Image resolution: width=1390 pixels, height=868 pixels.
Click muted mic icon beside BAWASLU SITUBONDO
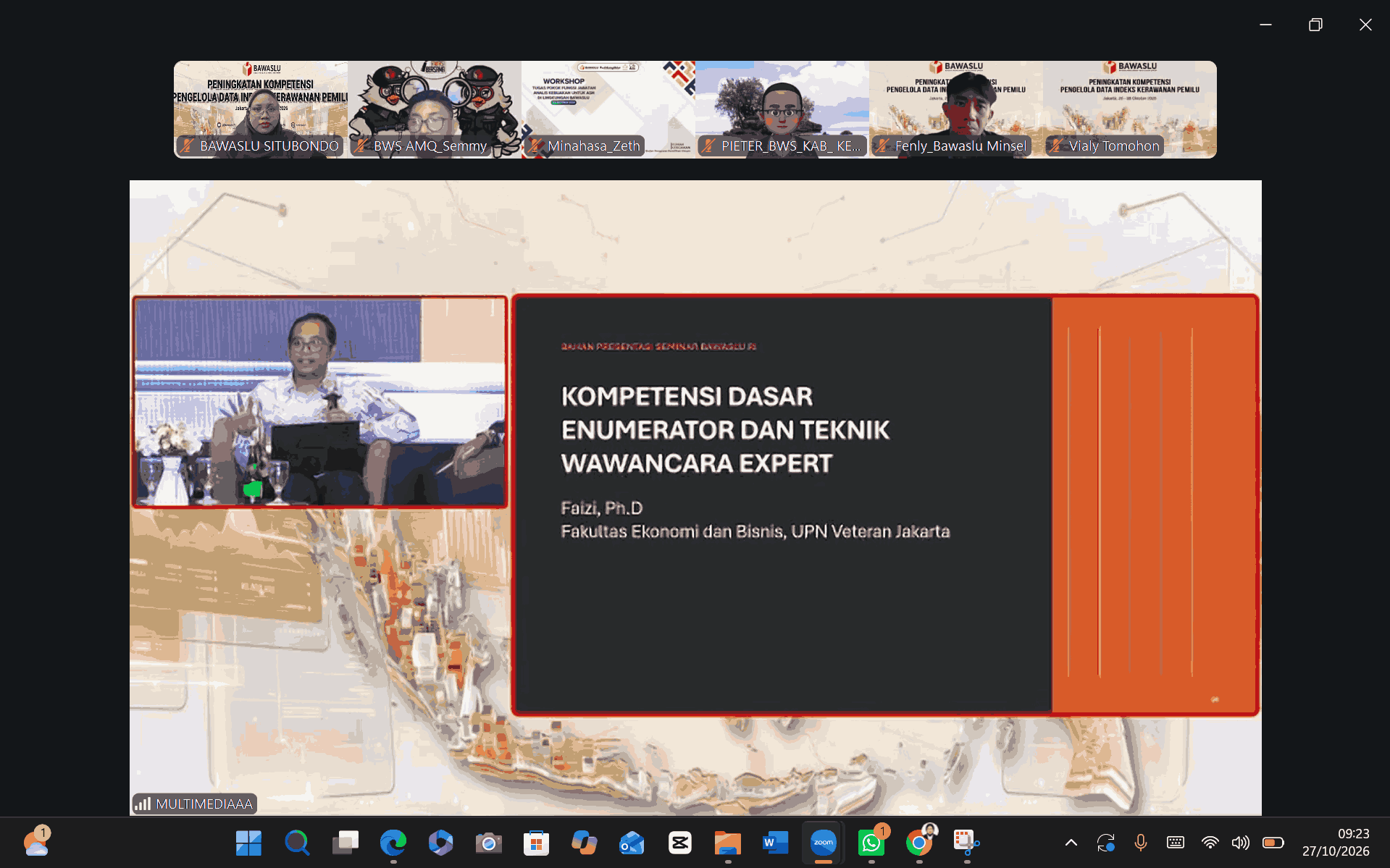coord(188,146)
